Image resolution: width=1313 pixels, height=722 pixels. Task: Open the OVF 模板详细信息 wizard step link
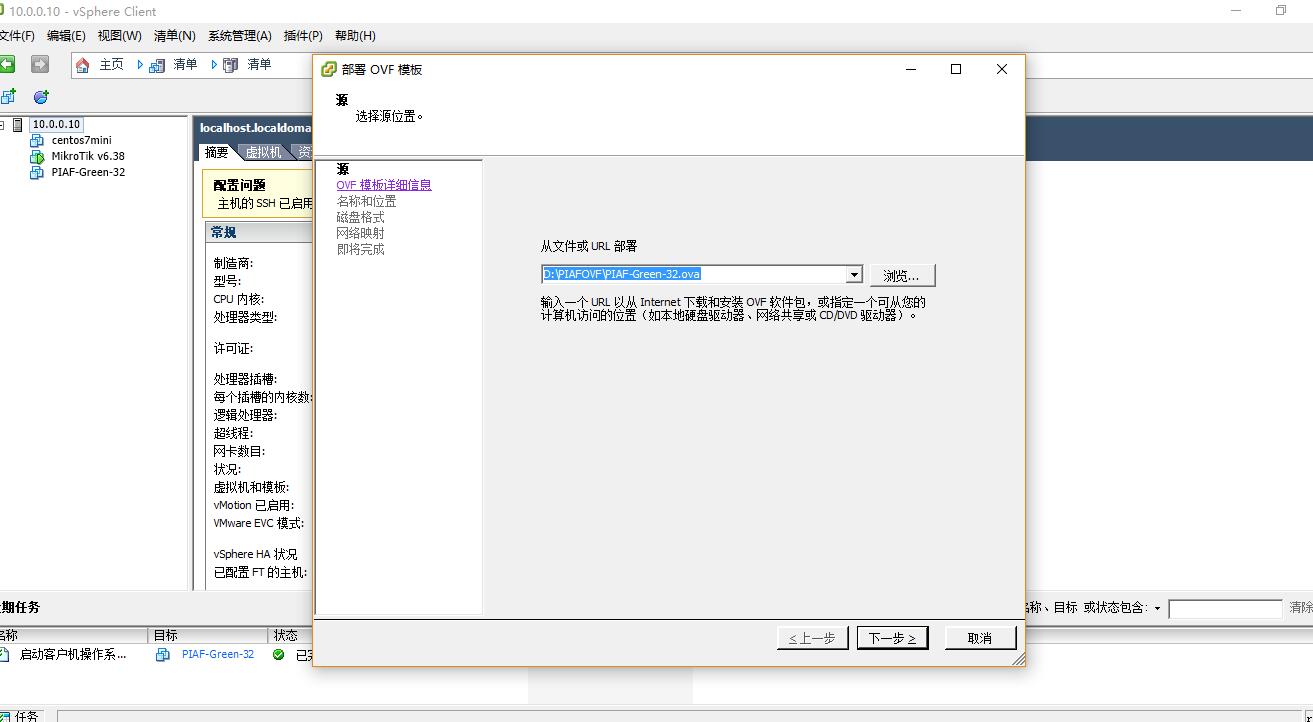click(x=384, y=185)
